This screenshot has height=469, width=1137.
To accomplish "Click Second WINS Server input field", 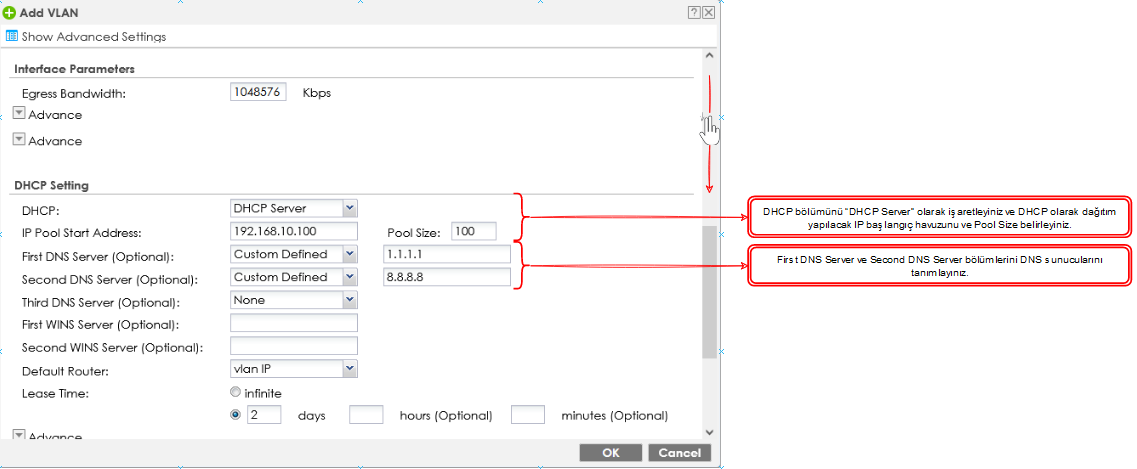I will [x=294, y=346].
